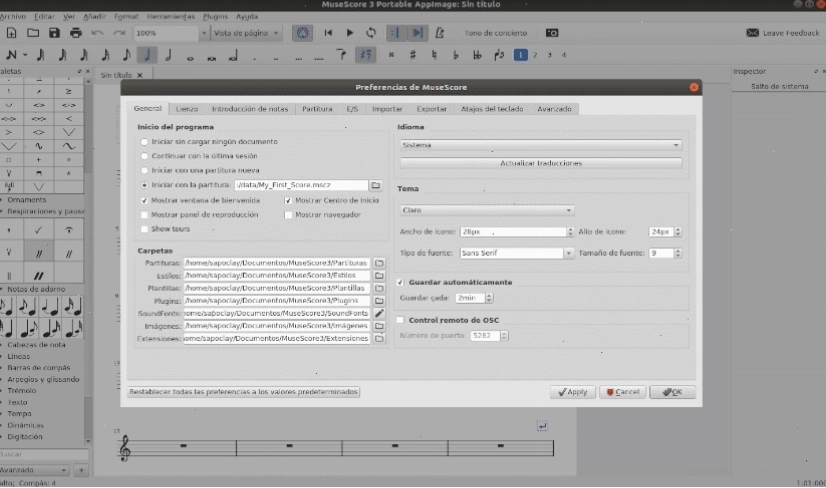Click the 'Guardar cada' minutes spinner
Viewport: 826px width, 488px height.
click(474, 298)
